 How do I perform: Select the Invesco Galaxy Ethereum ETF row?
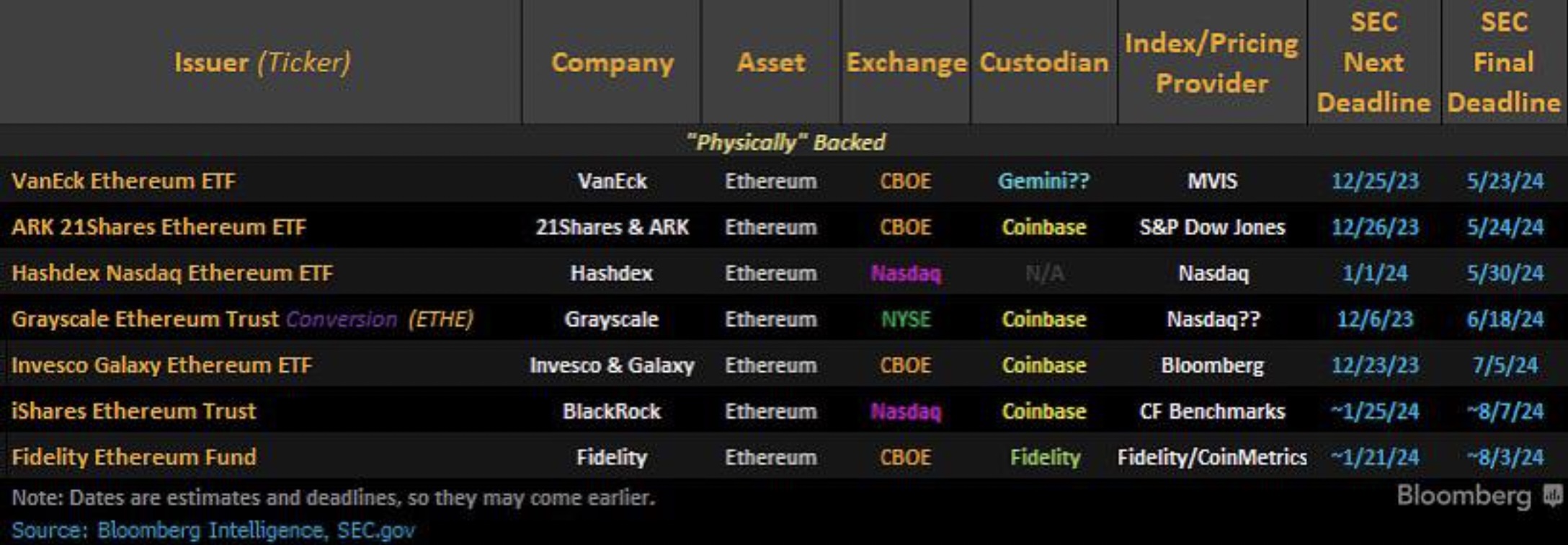(784, 365)
